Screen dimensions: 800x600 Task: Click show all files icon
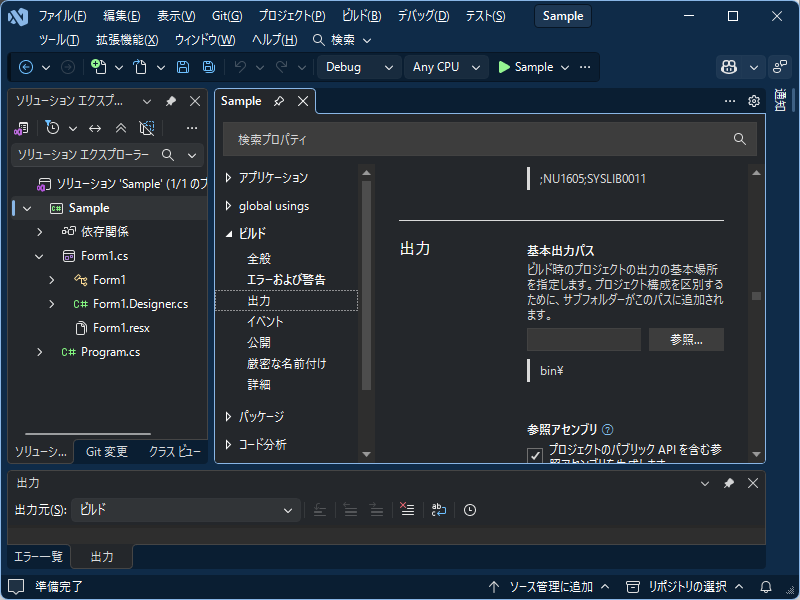pyautogui.click(x=147, y=128)
